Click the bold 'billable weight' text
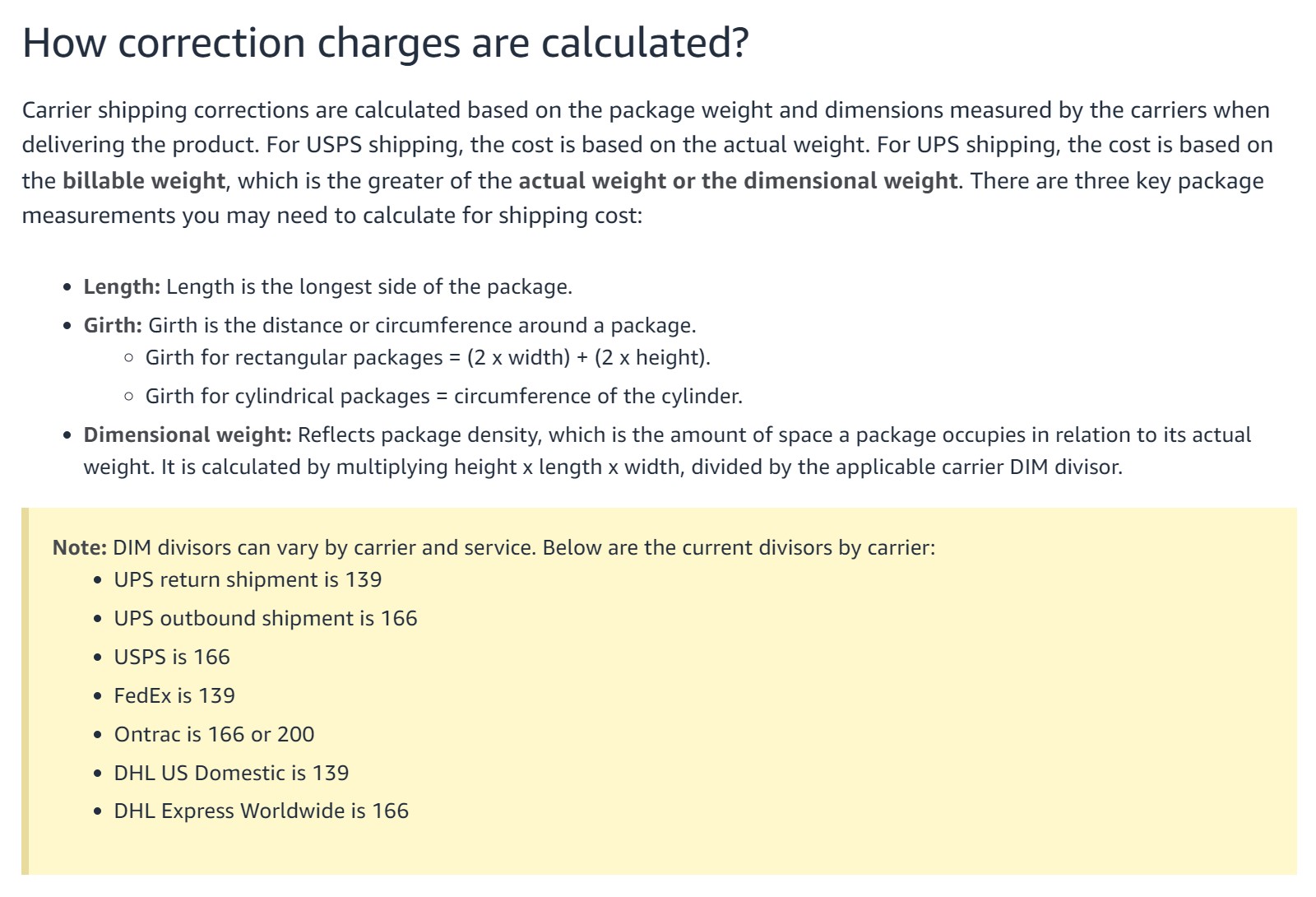 pyautogui.click(x=144, y=181)
